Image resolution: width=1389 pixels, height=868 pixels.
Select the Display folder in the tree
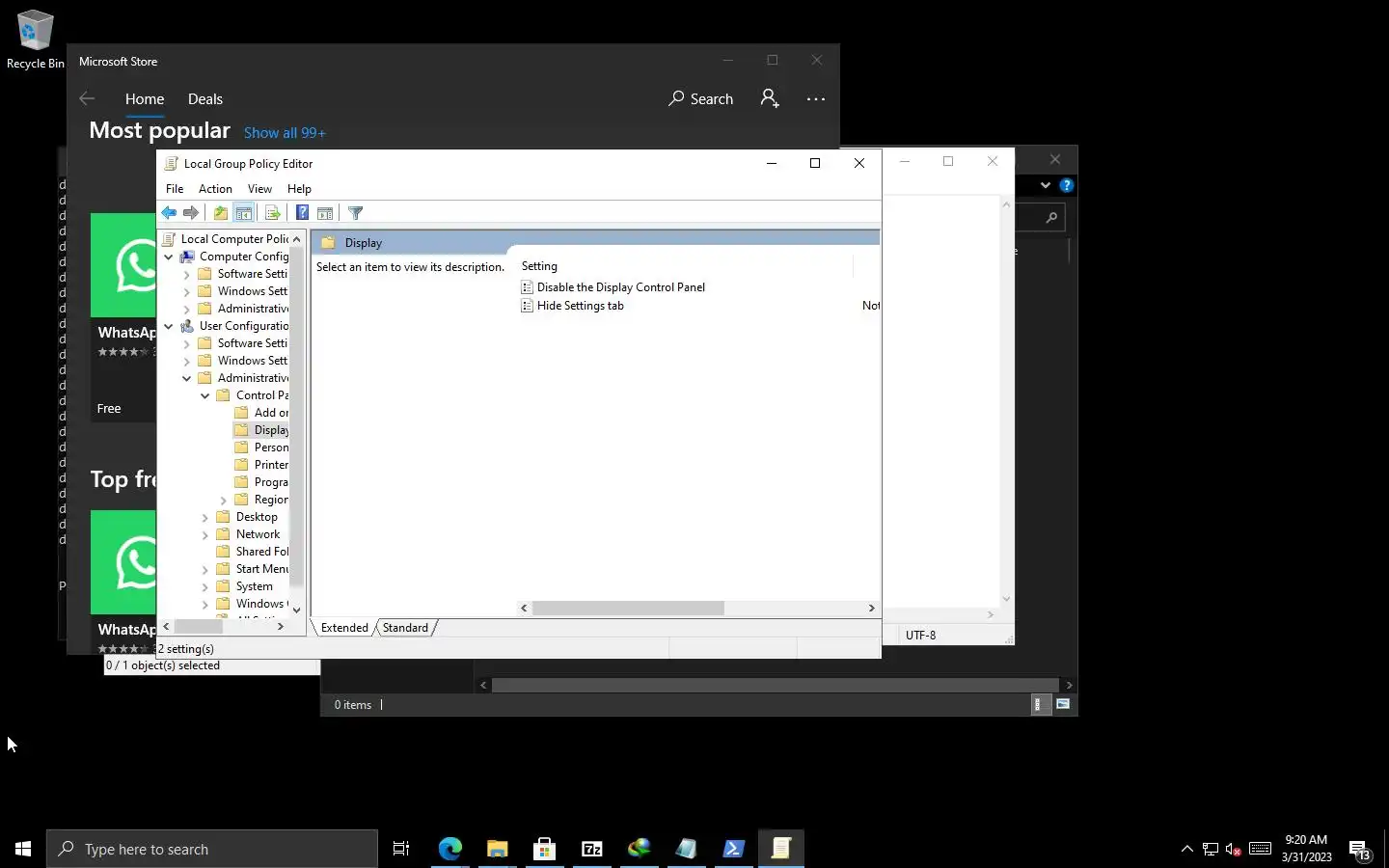tap(262, 430)
